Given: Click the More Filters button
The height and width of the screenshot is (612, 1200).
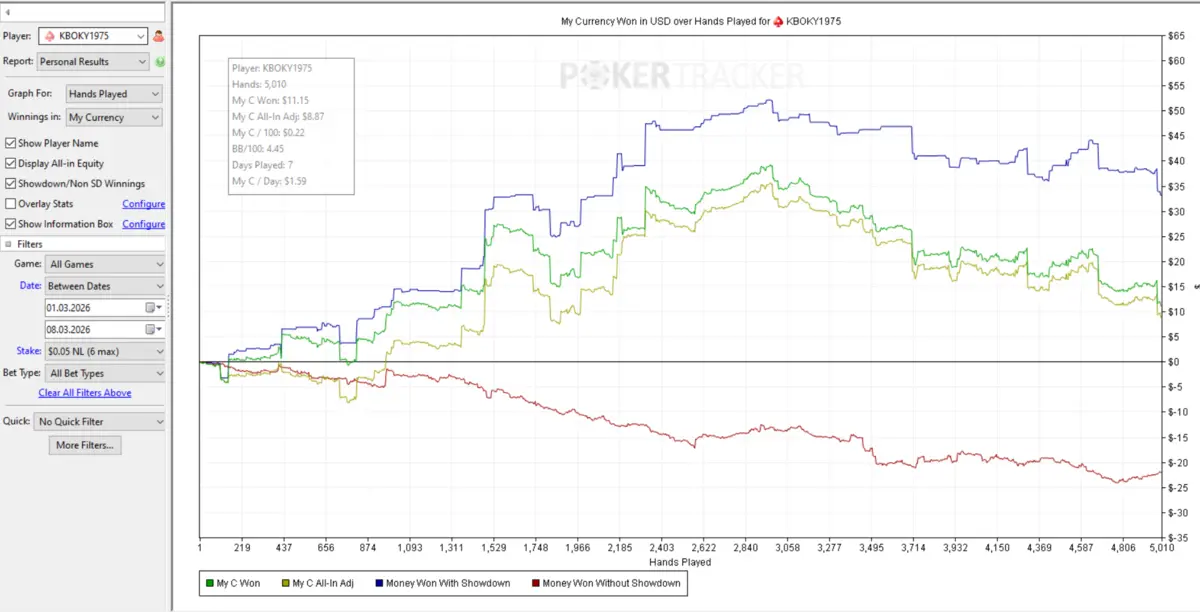Looking at the screenshot, I should click(85, 445).
